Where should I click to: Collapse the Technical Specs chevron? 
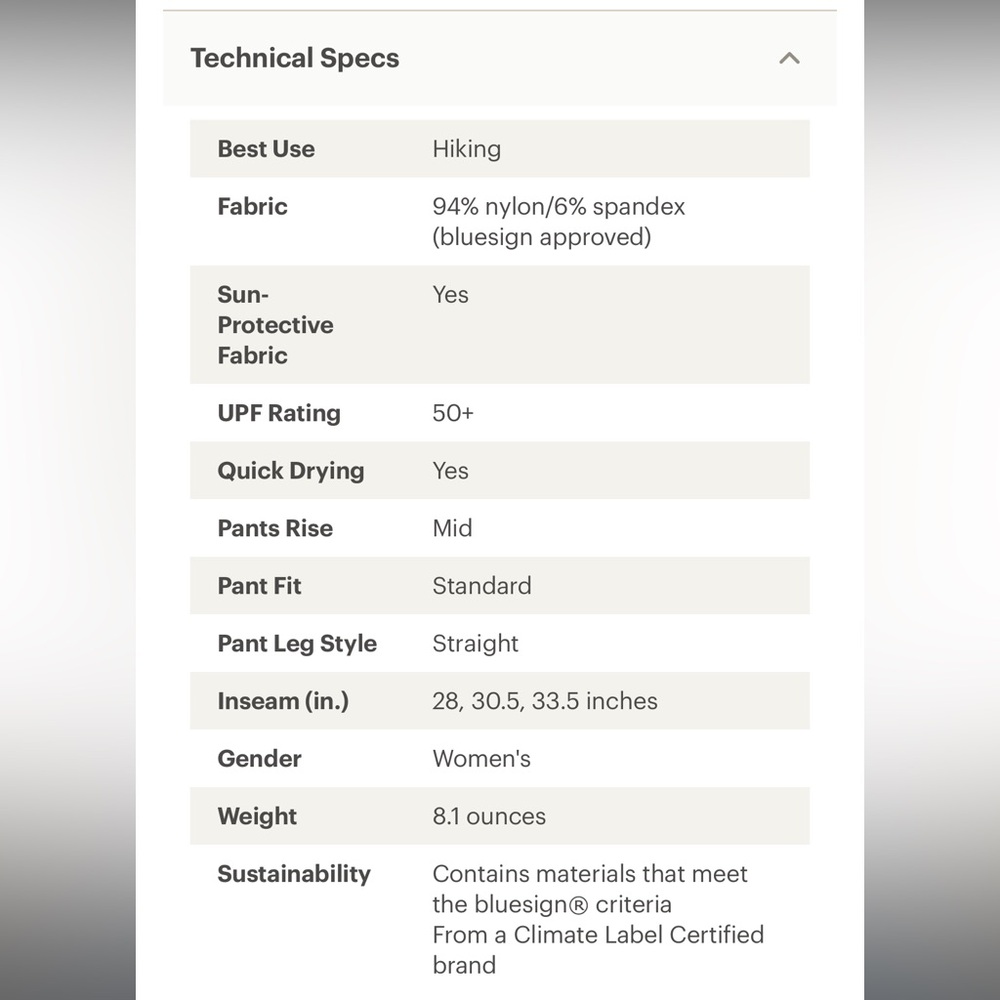(789, 59)
